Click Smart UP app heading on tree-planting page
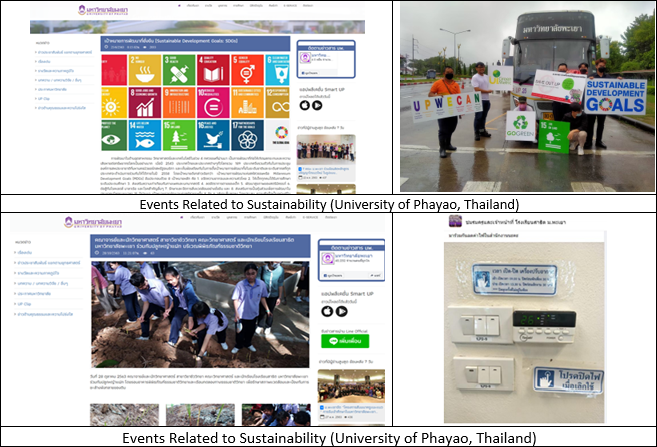Screen dimensions: 657x447 pos(347,294)
